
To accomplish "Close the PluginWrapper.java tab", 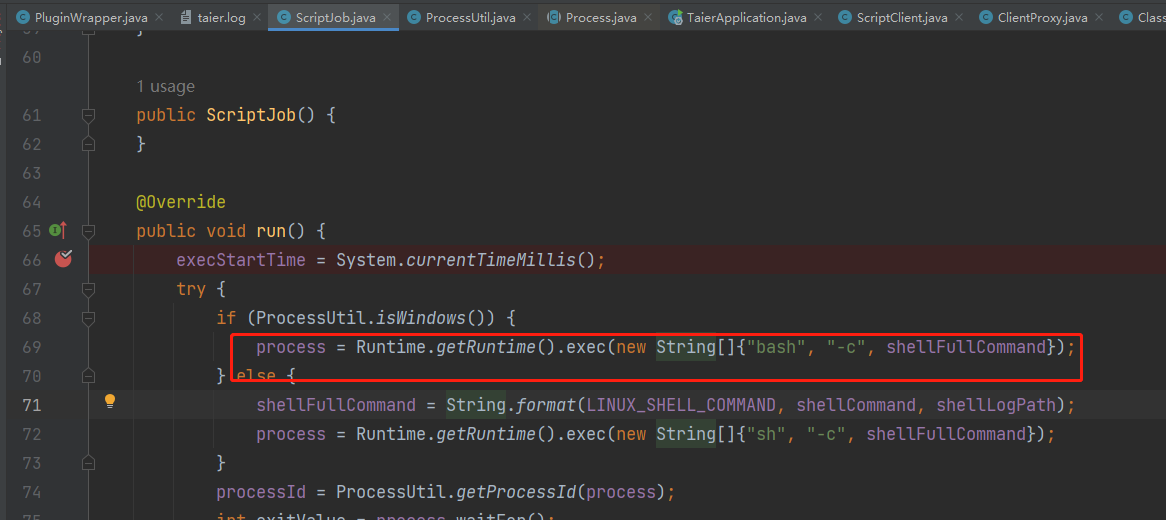I will click(x=158, y=18).
